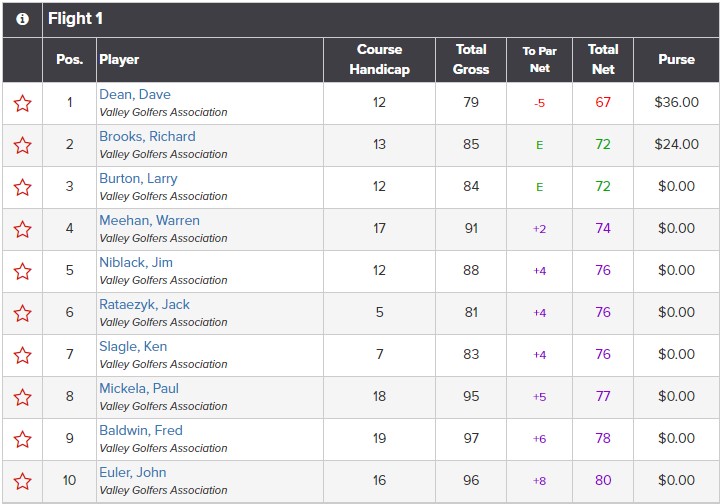Click Rataezyk, Jack's course handicap 5
The height and width of the screenshot is (504, 721).
[379, 312]
